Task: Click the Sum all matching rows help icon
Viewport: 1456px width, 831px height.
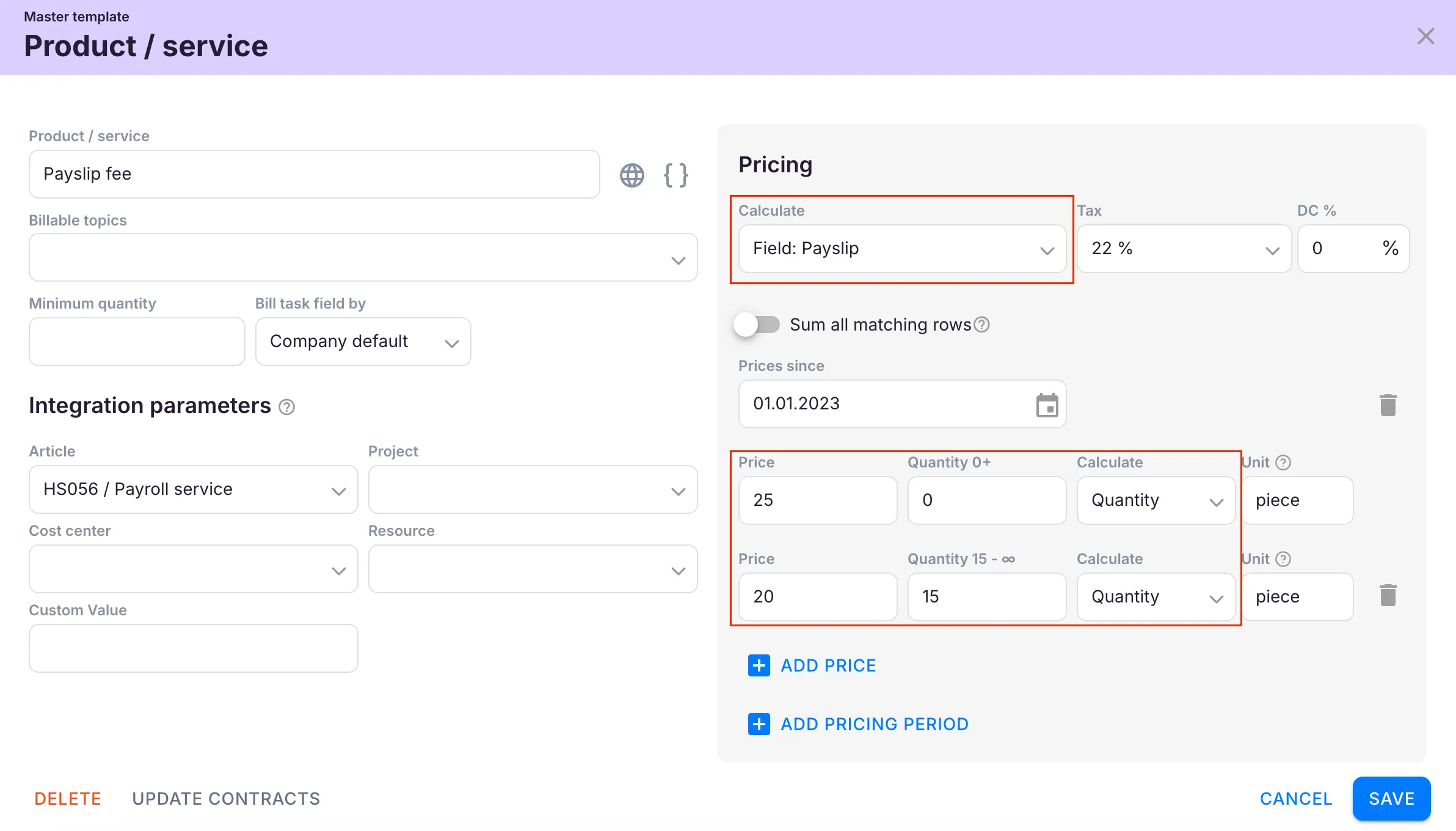Action: point(981,324)
